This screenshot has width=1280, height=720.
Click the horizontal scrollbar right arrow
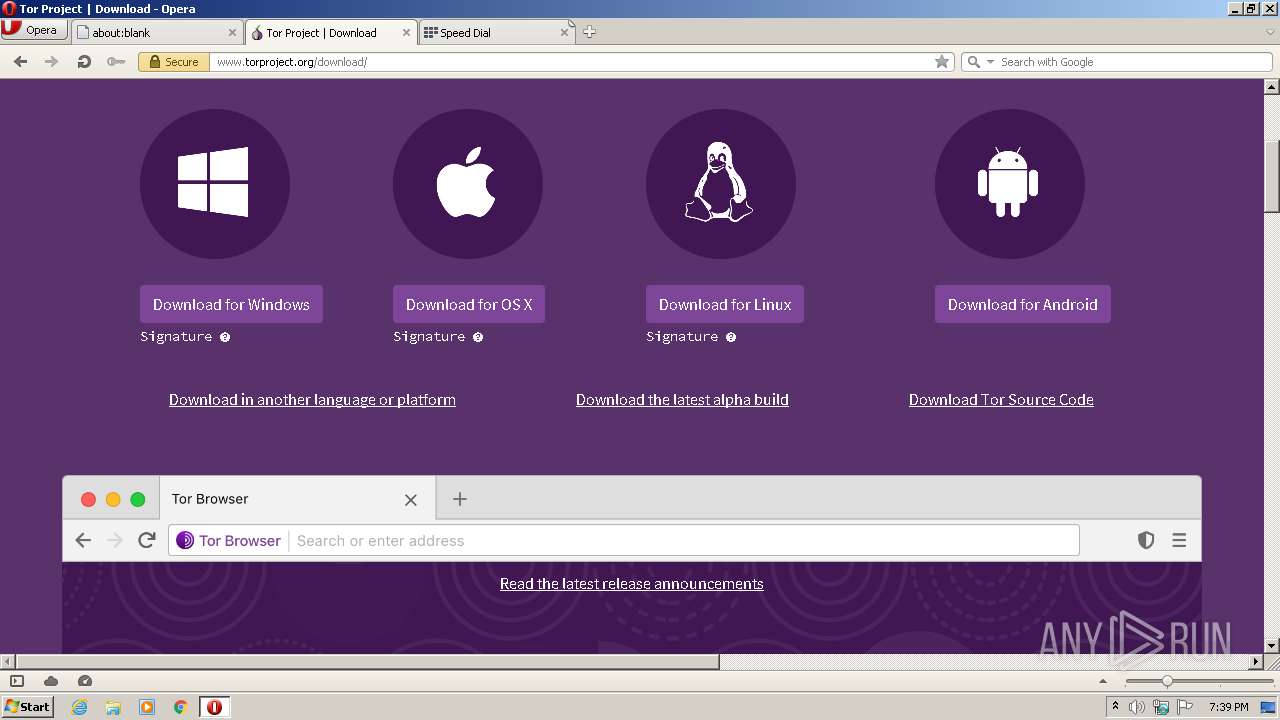click(x=1257, y=662)
